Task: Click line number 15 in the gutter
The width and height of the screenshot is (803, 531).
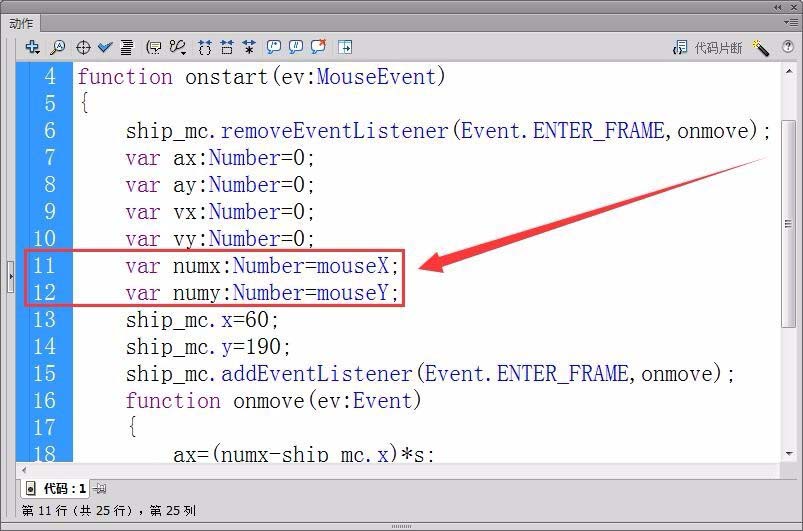Action: [x=44, y=373]
